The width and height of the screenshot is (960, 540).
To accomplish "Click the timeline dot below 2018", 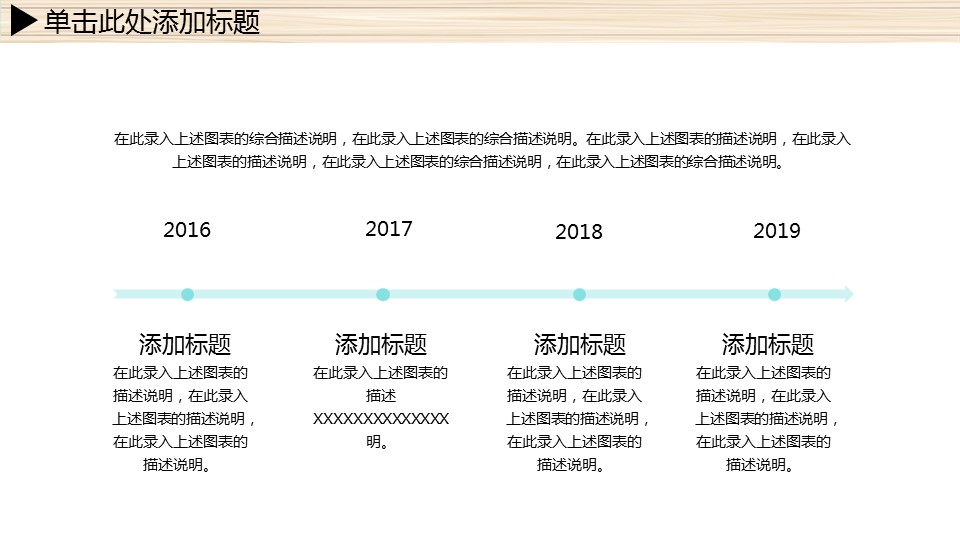I will (x=579, y=294).
